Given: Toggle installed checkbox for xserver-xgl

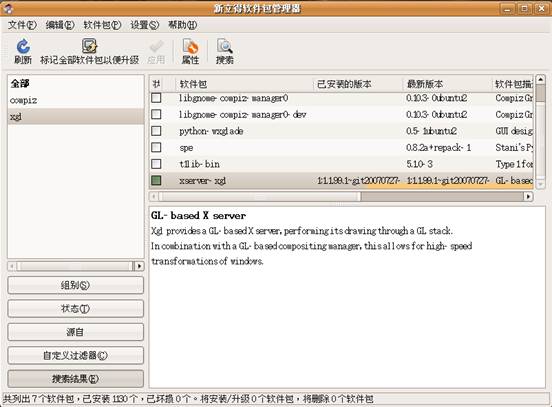Looking at the screenshot, I should coord(156,180).
